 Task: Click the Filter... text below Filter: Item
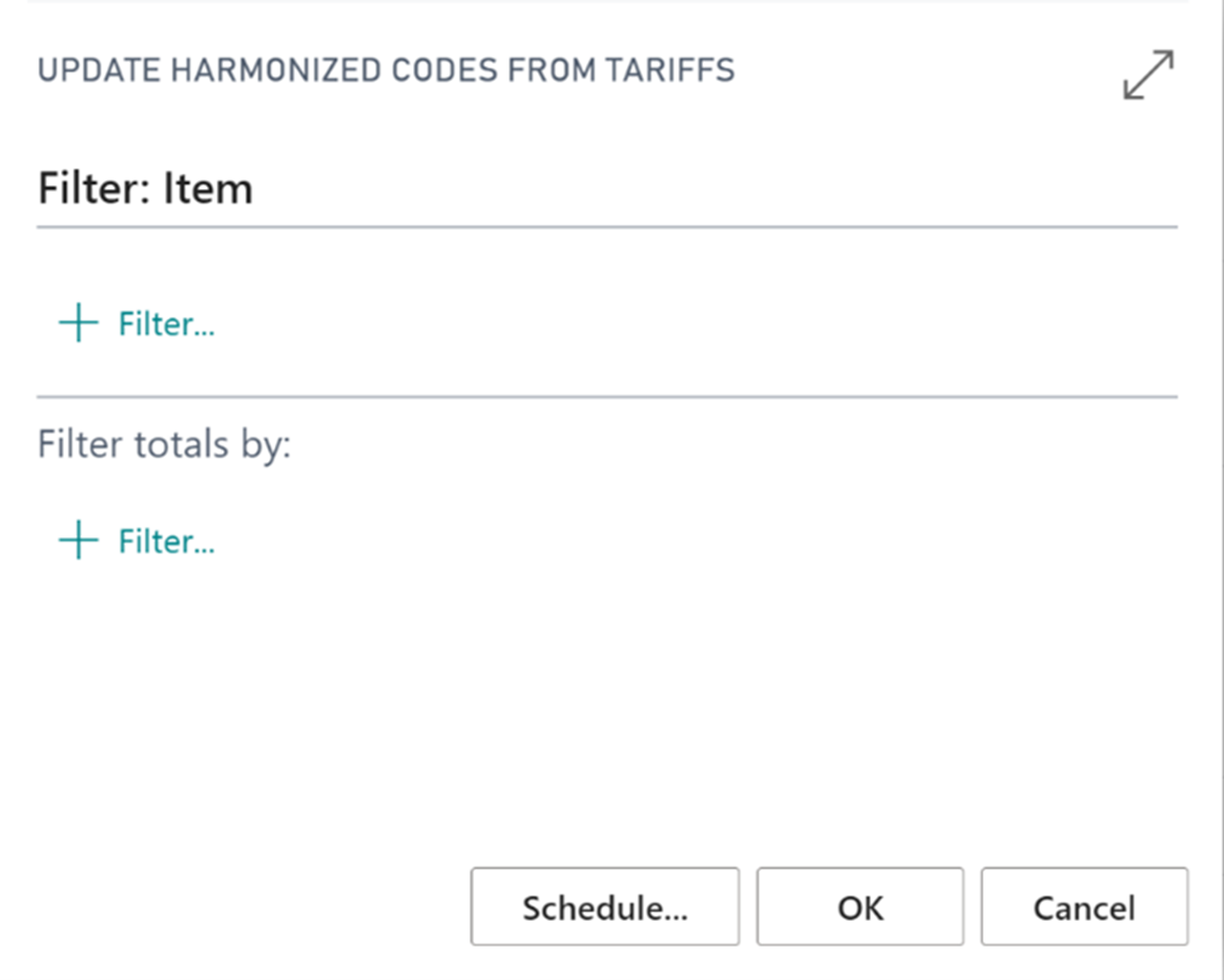(167, 324)
